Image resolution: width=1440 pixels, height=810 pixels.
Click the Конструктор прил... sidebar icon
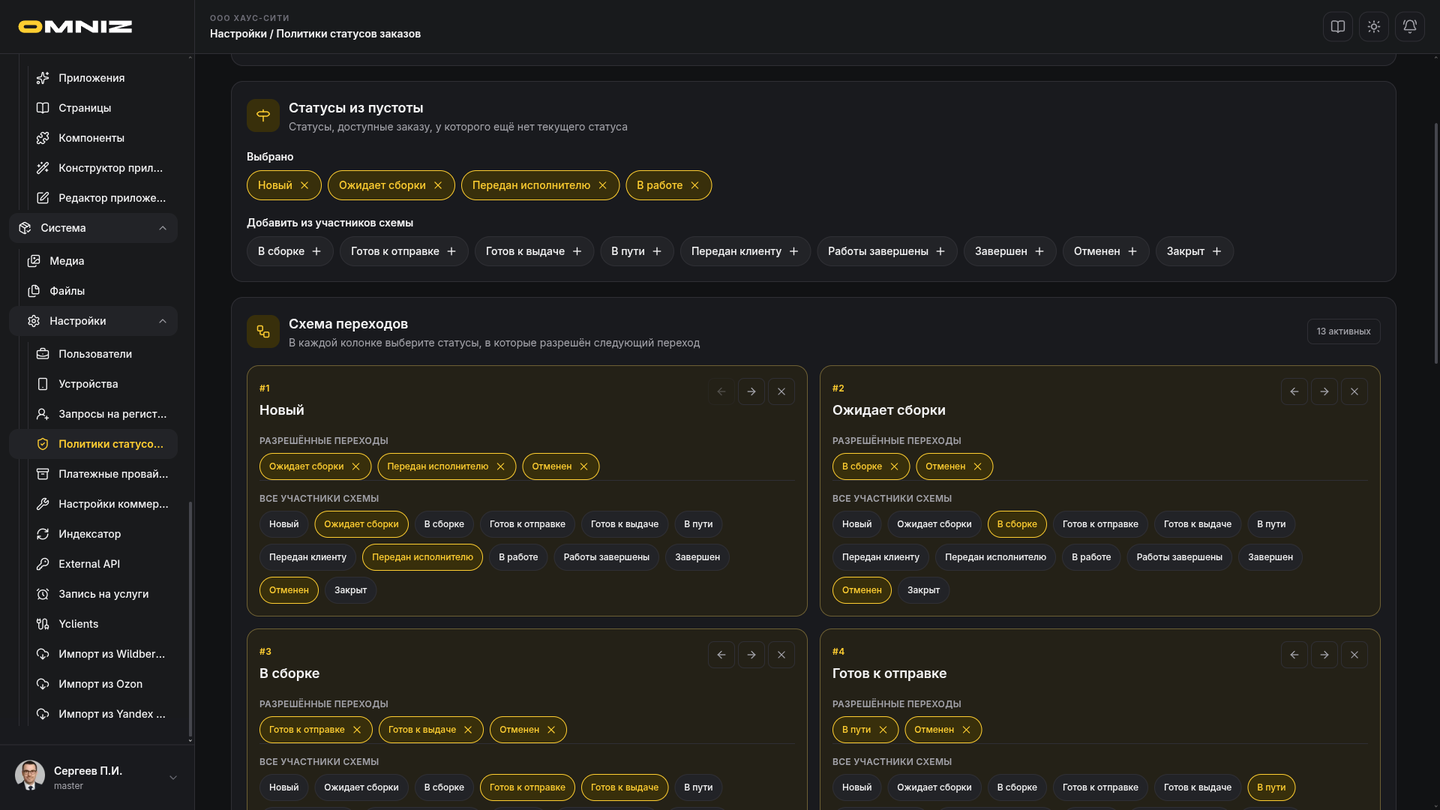click(x=43, y=168)
